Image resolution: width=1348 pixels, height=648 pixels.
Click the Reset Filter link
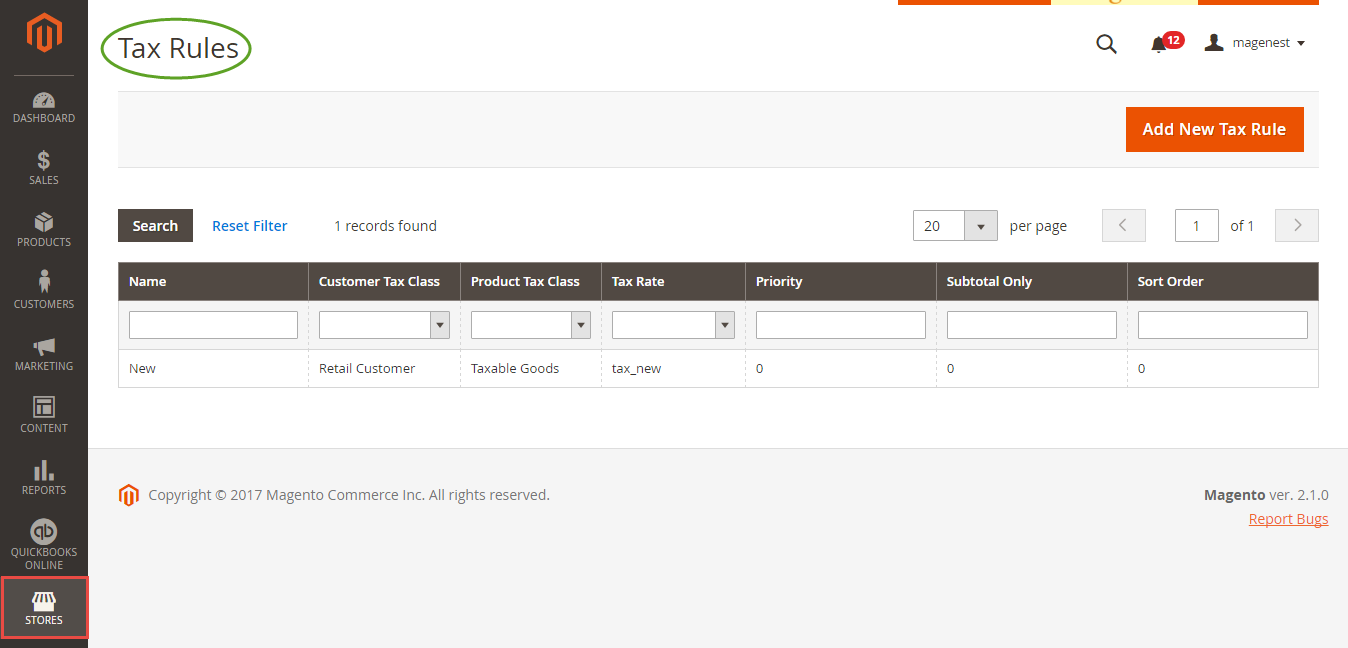pyautogui.click(x=249, y=226)
